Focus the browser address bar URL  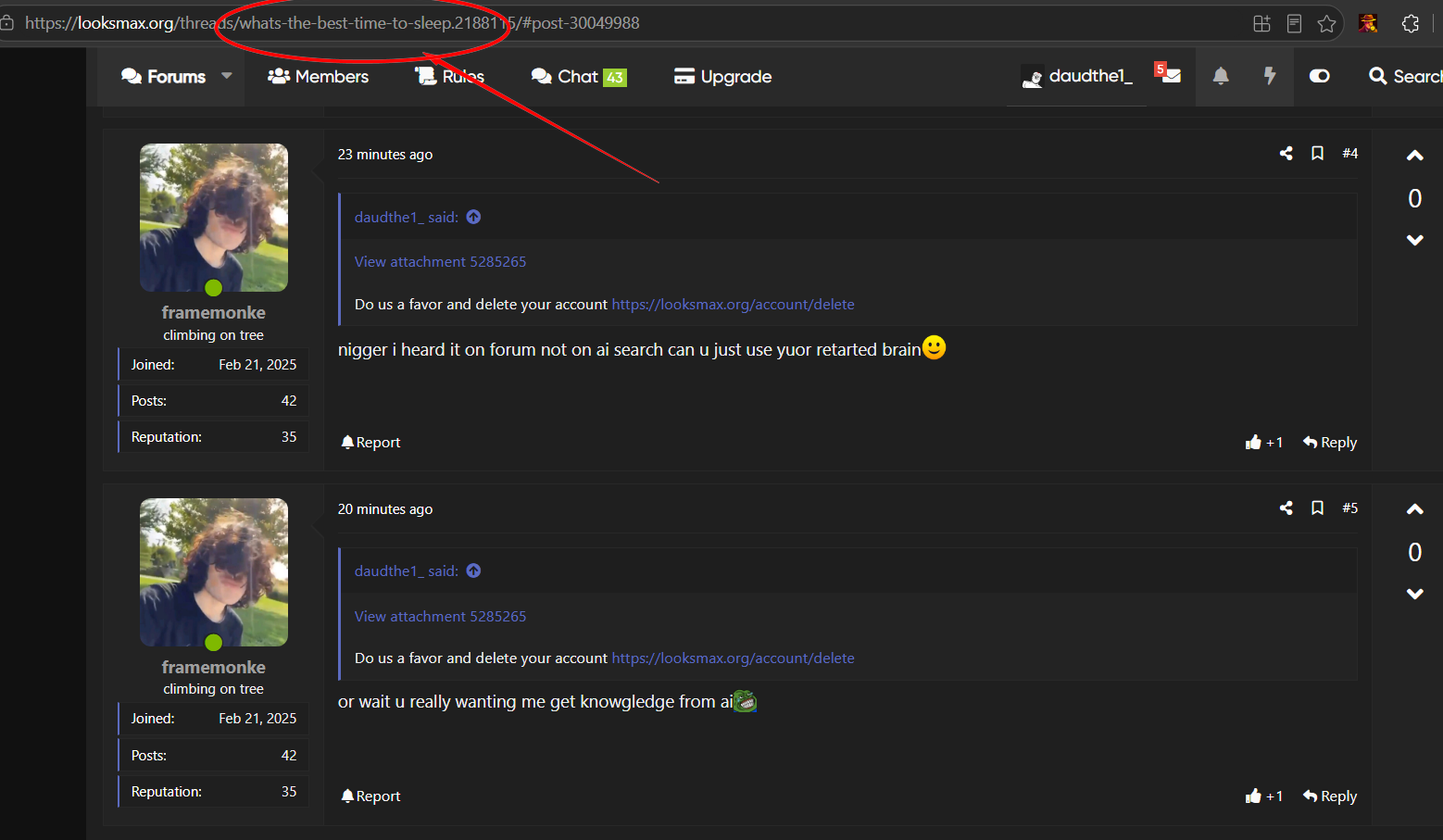pos(333,23)
